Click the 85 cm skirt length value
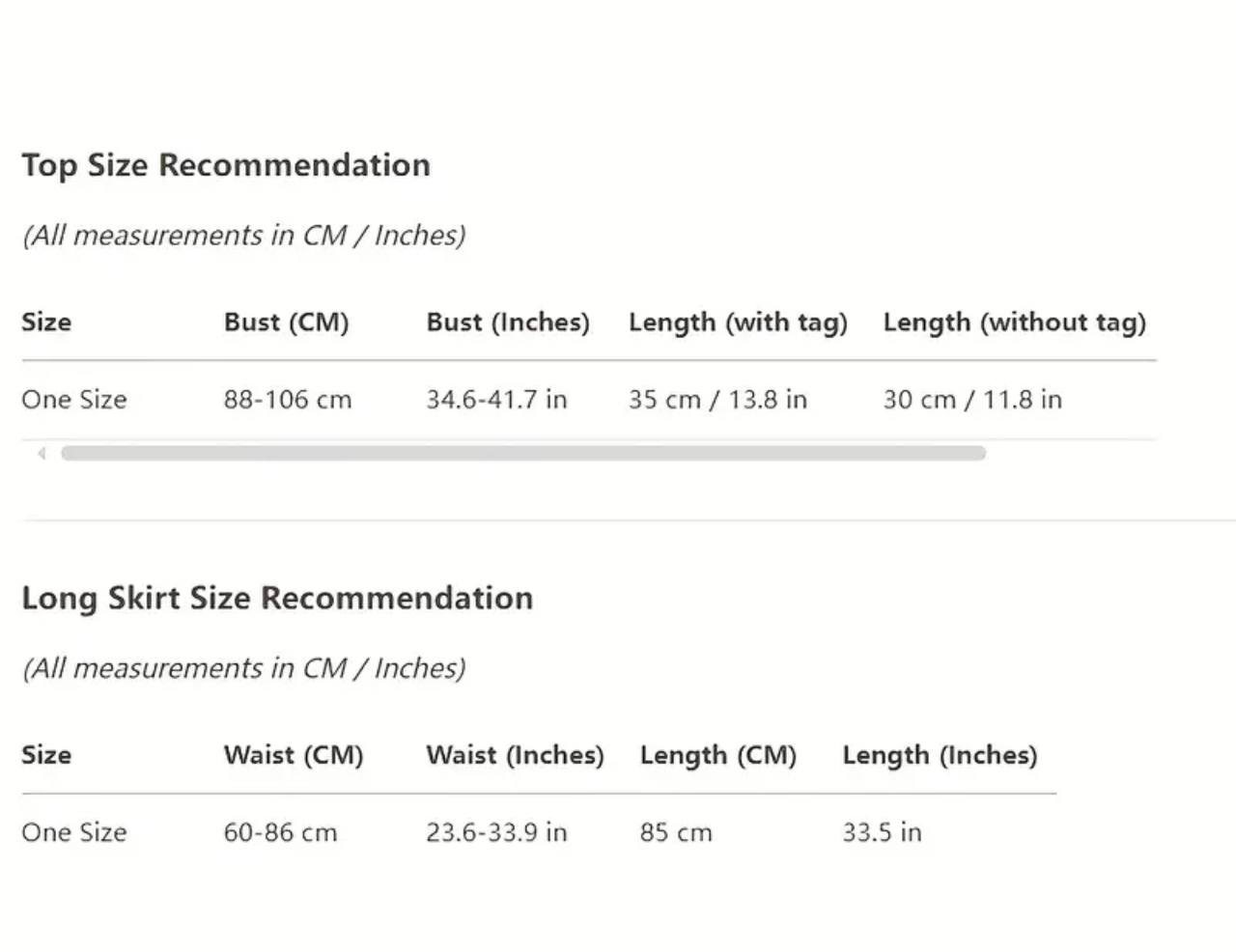Image resolution: width=1236 pixels, height=952 pixels. click(676, 832)
